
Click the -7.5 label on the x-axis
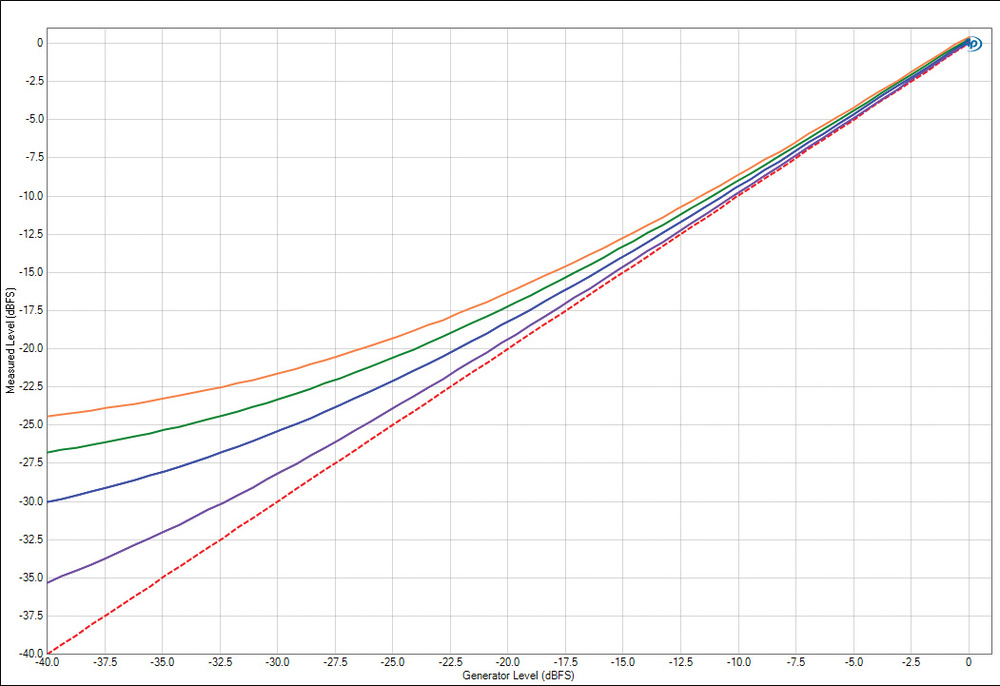(x=796, y=662)
